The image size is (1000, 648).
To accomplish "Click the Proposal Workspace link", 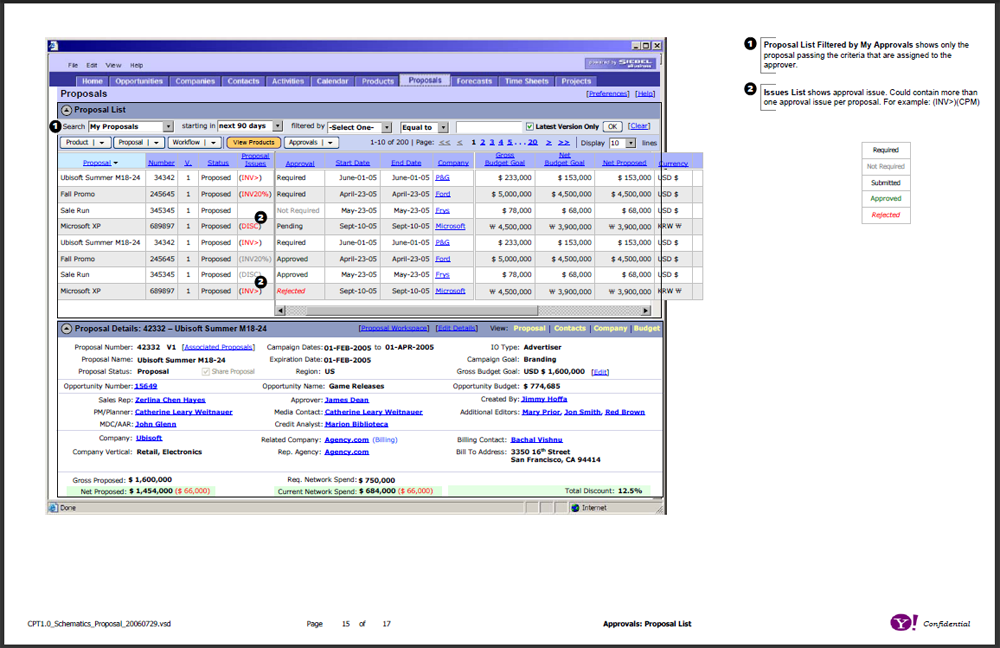I will [392, 328].
